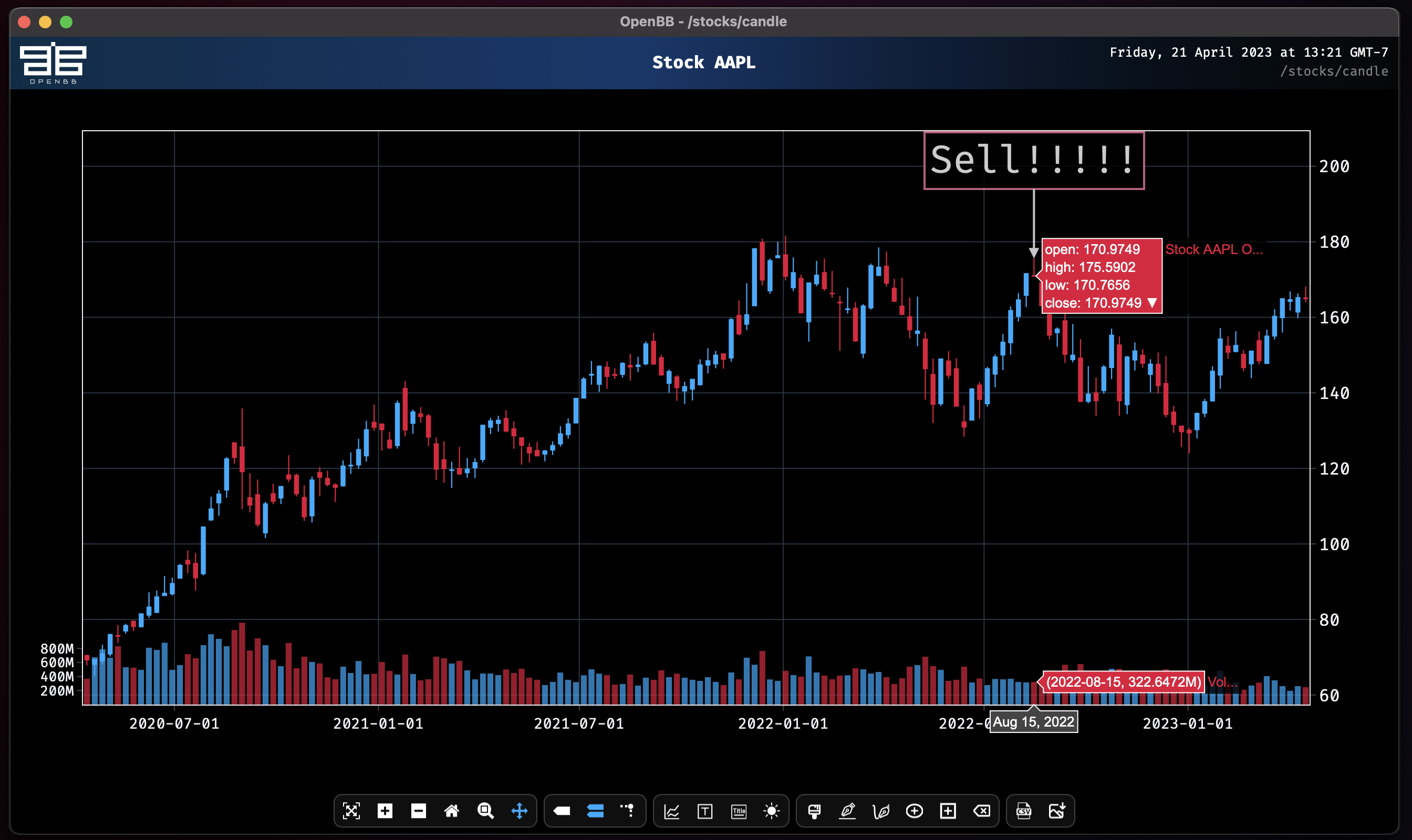Click the volume tooltip for 2022-08-15
The width and height of the screenshot is (1412, 840).
pyautogui.click(x=1124, y=681)
